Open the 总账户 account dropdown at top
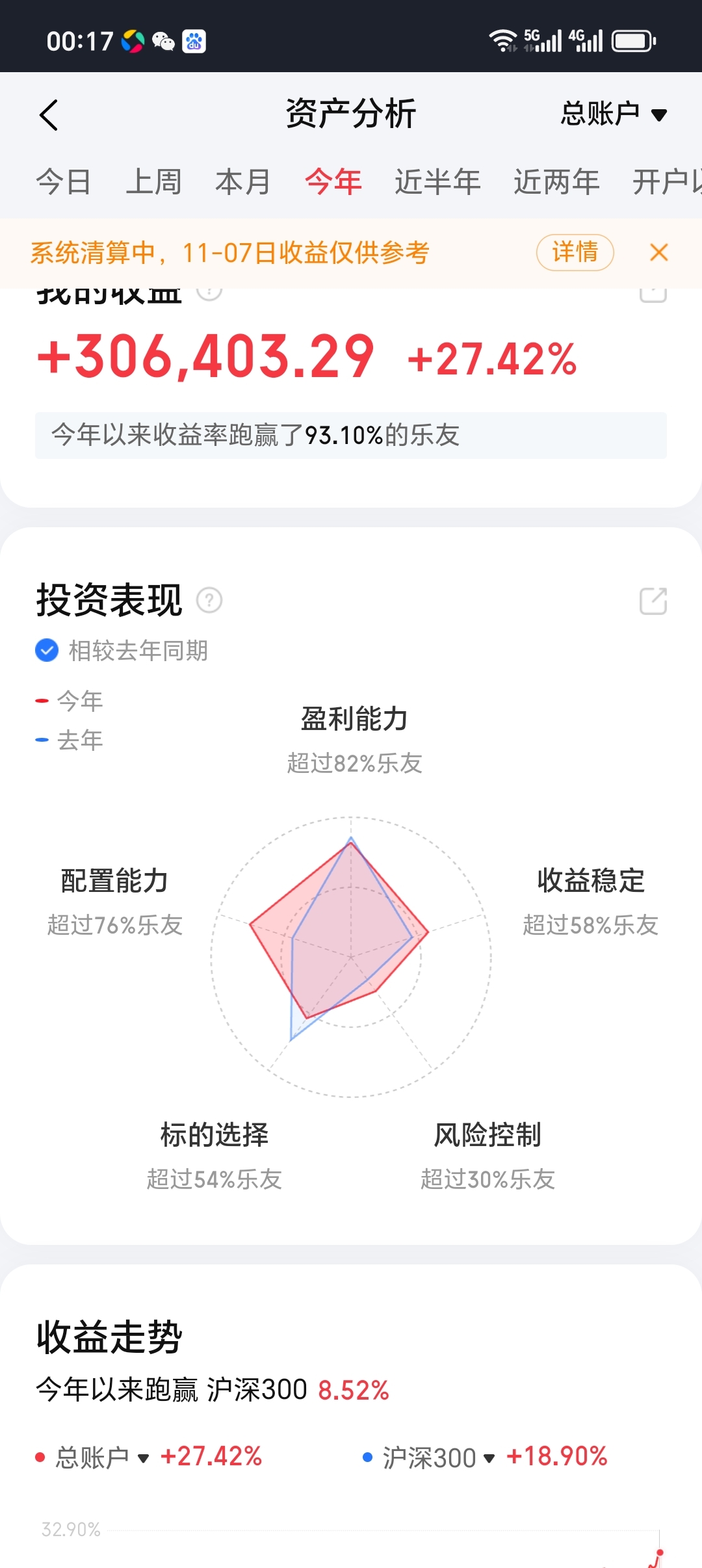Viewport: 702px width, 1568px height. (614, 114)
